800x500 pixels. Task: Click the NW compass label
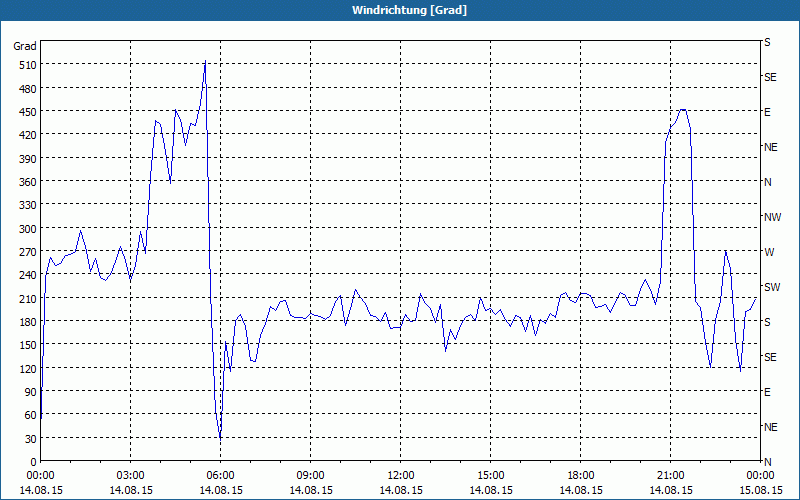point(772,217)
